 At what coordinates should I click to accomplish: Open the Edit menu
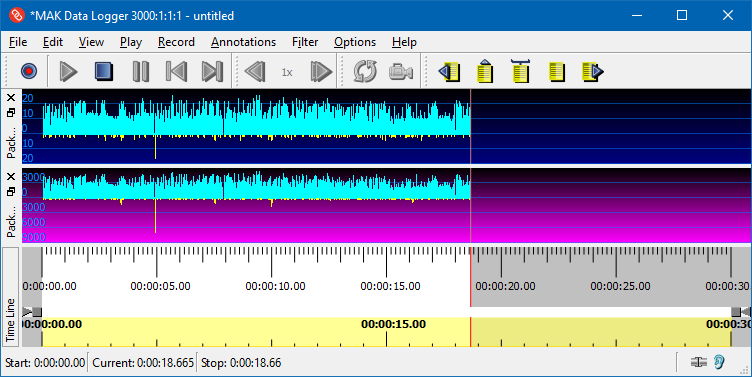[53, 42]
